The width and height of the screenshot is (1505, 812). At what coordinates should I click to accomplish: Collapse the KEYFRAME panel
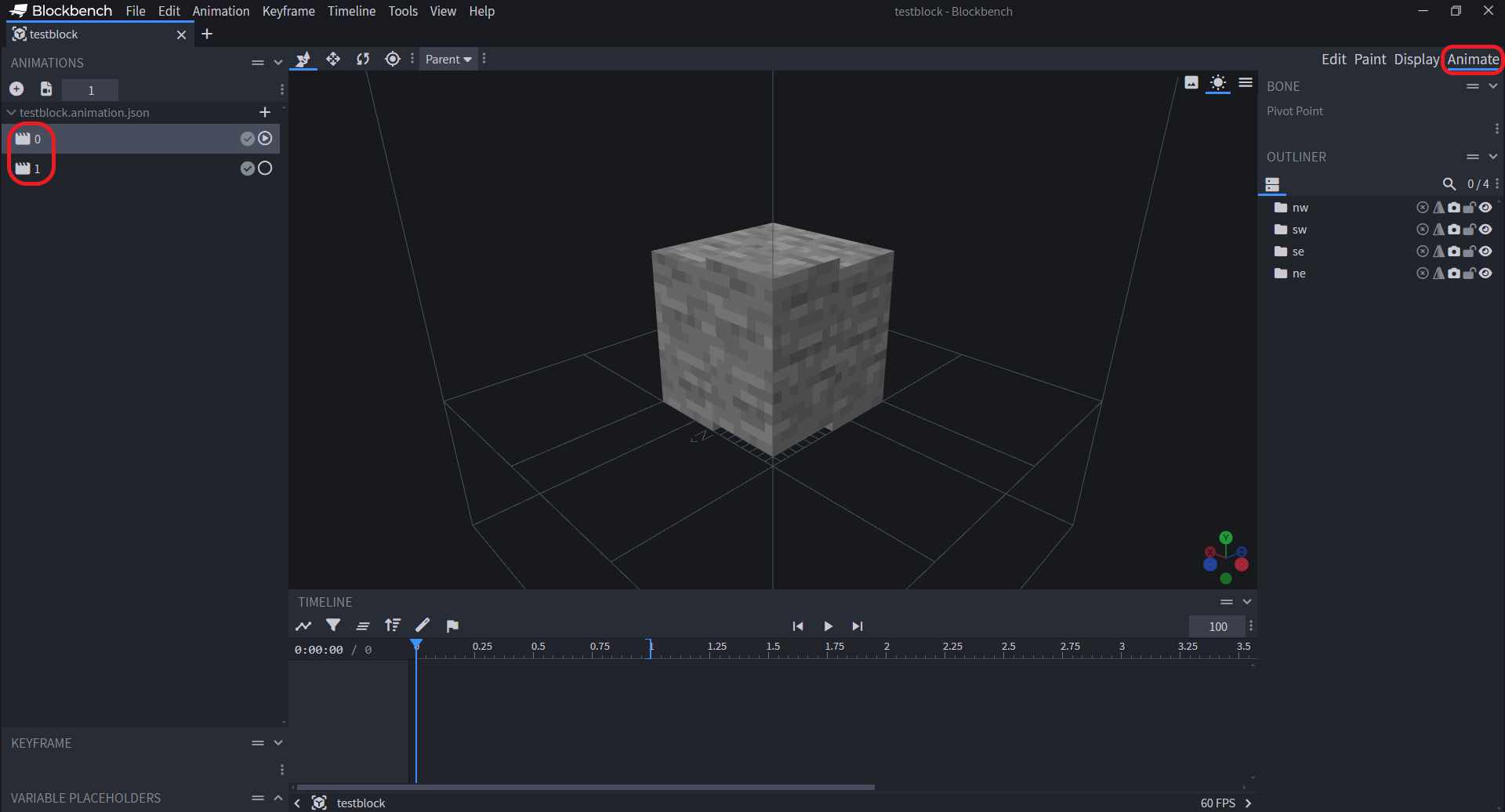(278, 742)
